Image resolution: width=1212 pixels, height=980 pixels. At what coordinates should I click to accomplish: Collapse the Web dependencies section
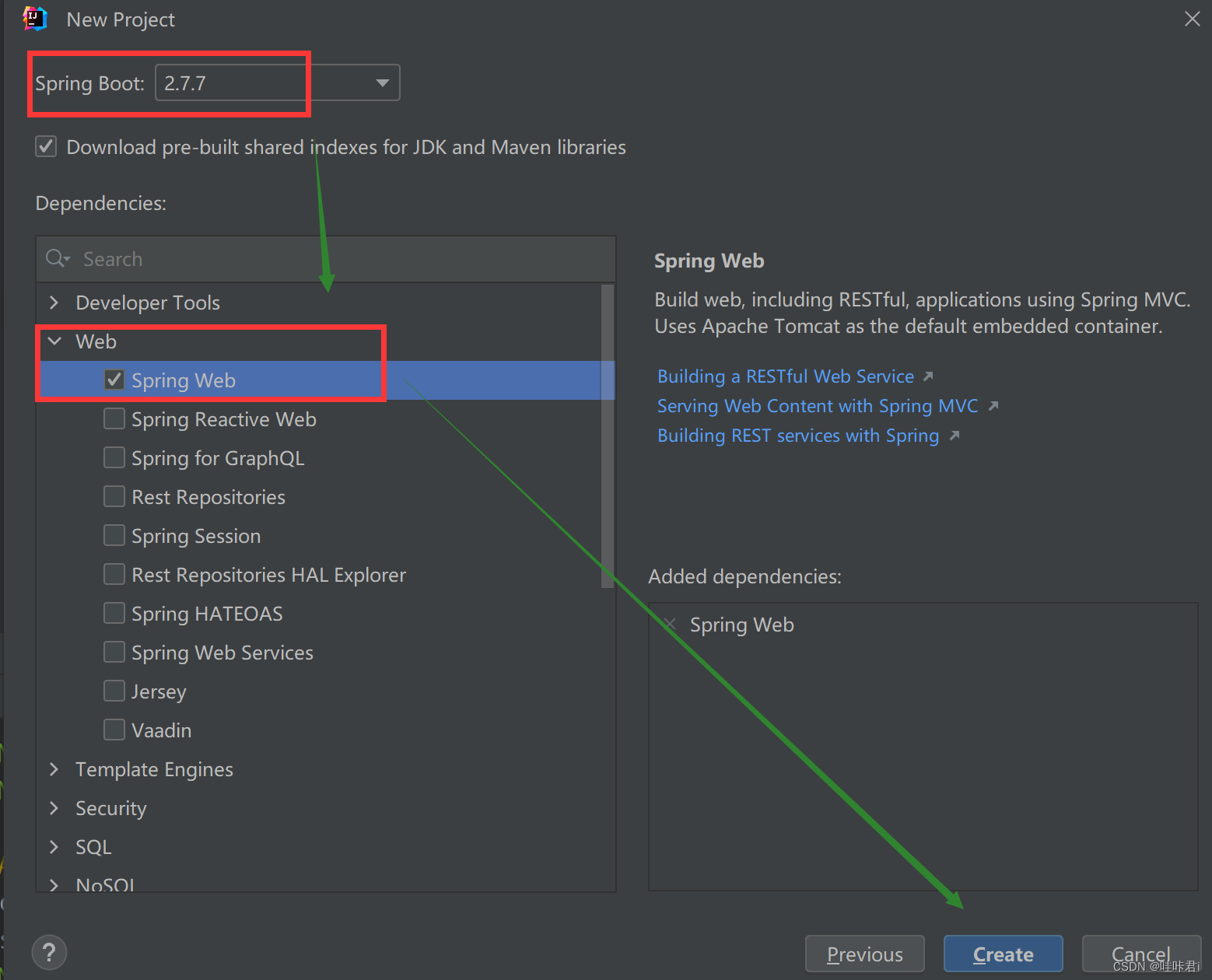click(x=54, y=341)
